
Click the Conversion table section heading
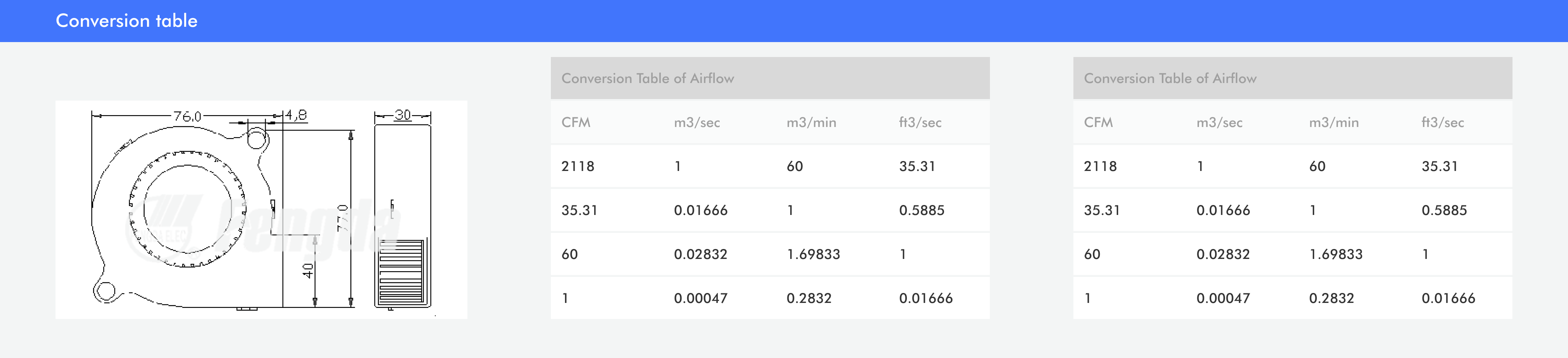[x=127, y=21]
